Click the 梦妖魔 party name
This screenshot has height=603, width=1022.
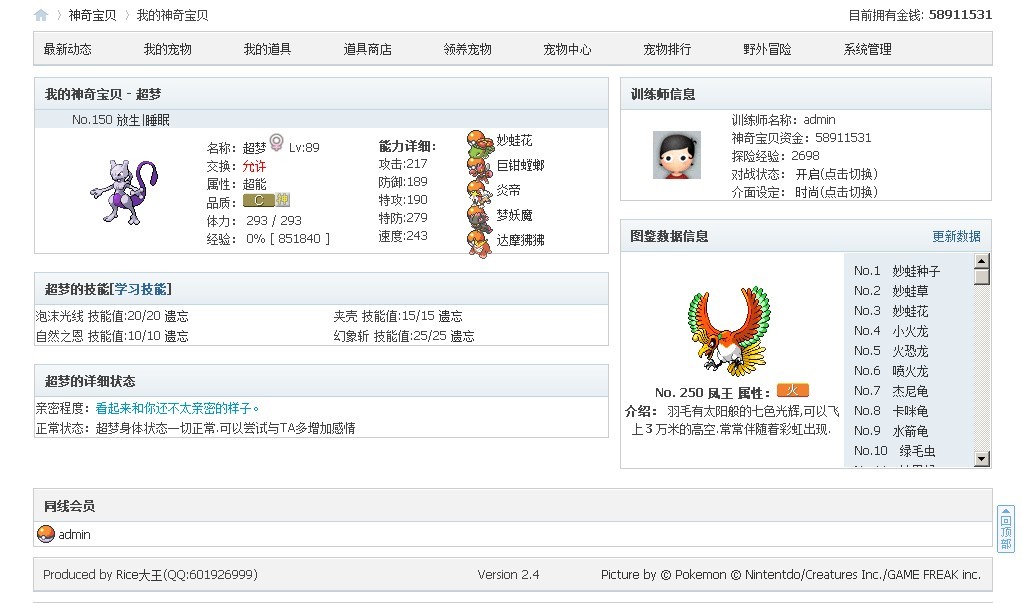(x=514, y=215)
